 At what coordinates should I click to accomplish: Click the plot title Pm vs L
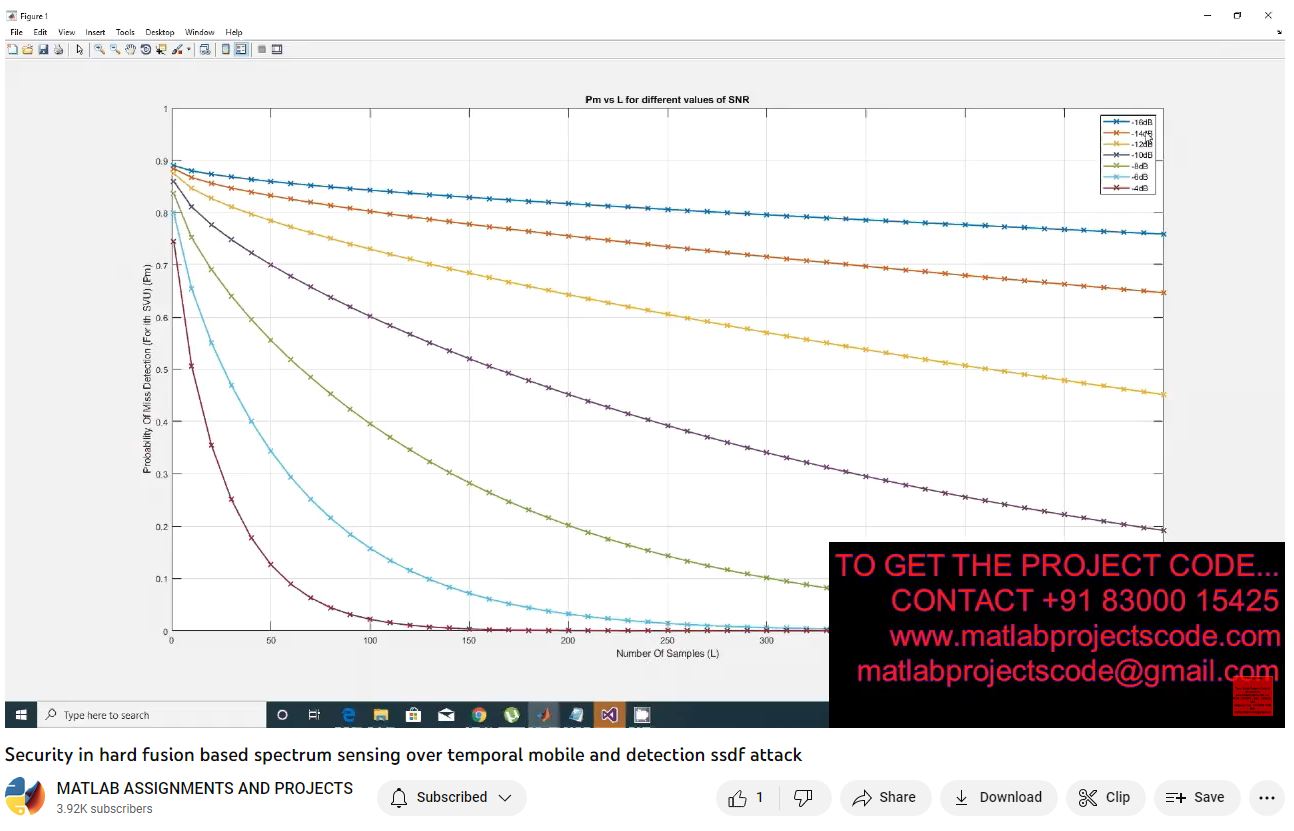(x=667, y=99)
